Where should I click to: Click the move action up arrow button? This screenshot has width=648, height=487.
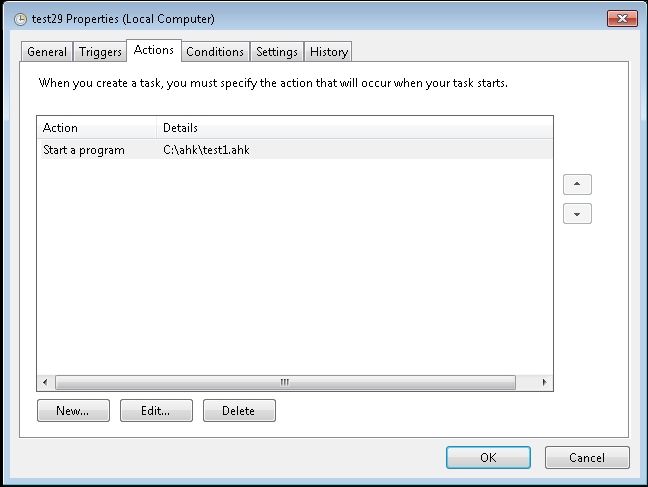(x=577, y=184)
